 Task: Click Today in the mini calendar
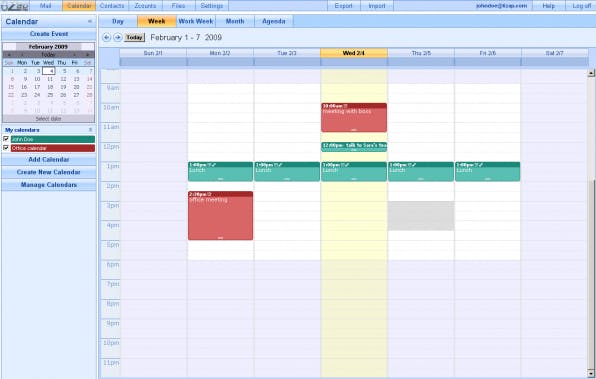click(48, 55)
